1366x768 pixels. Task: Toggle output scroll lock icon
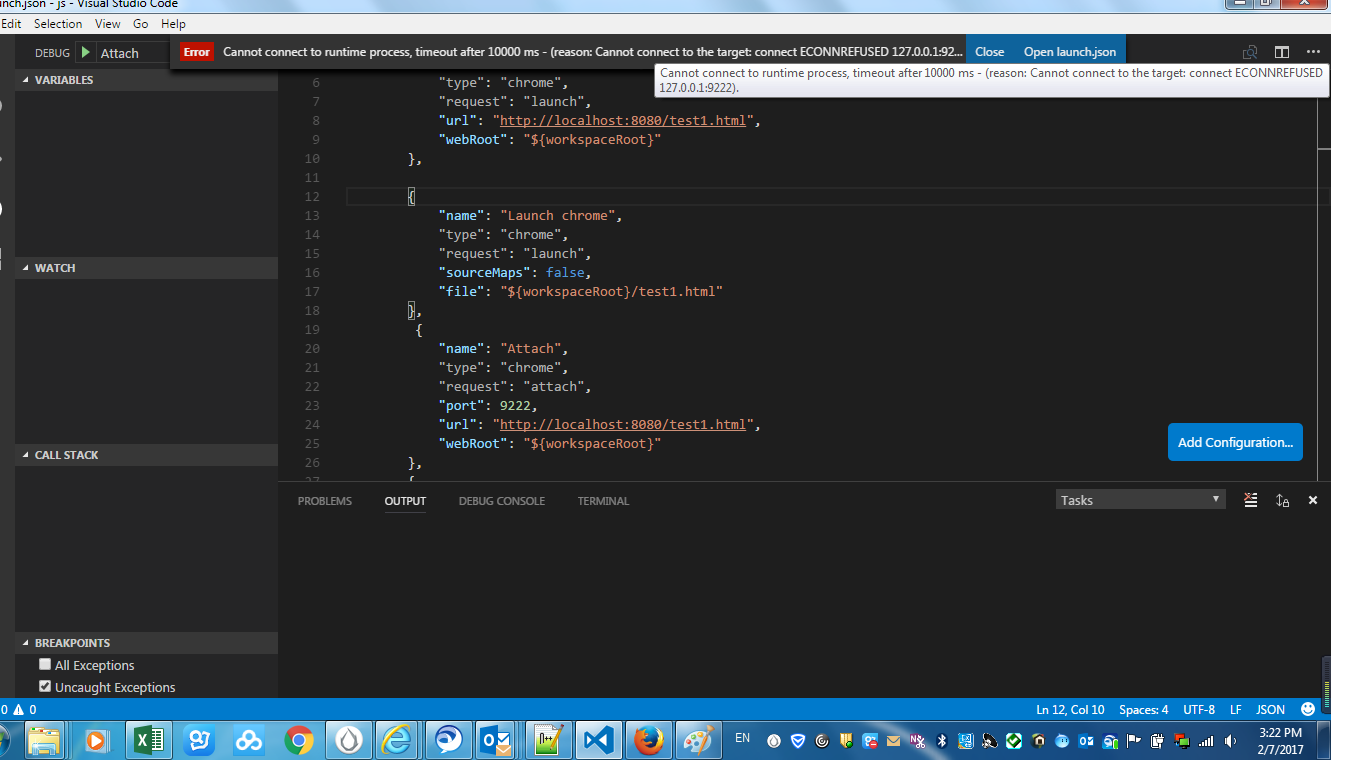[1282, 500]
